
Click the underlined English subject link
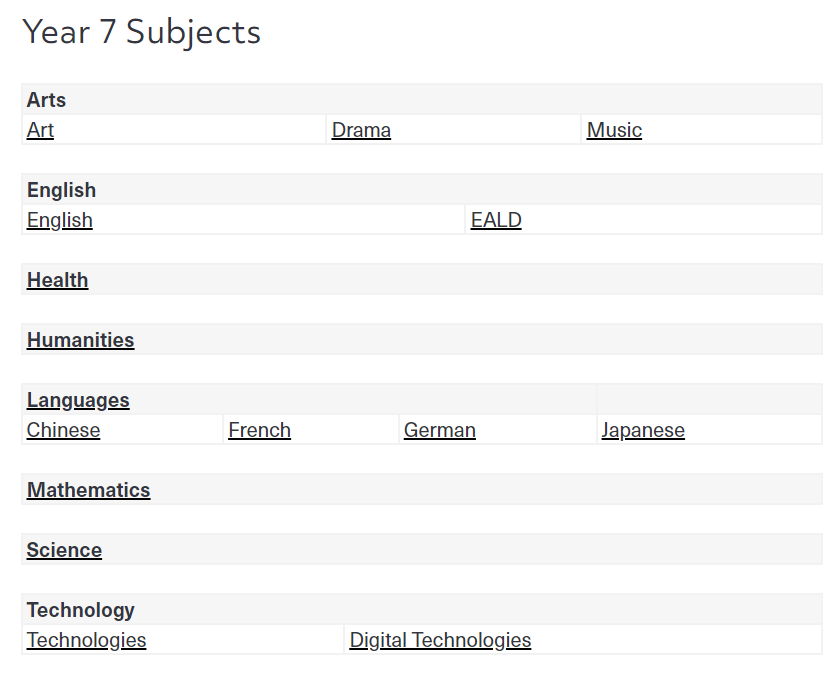point(60,220)
